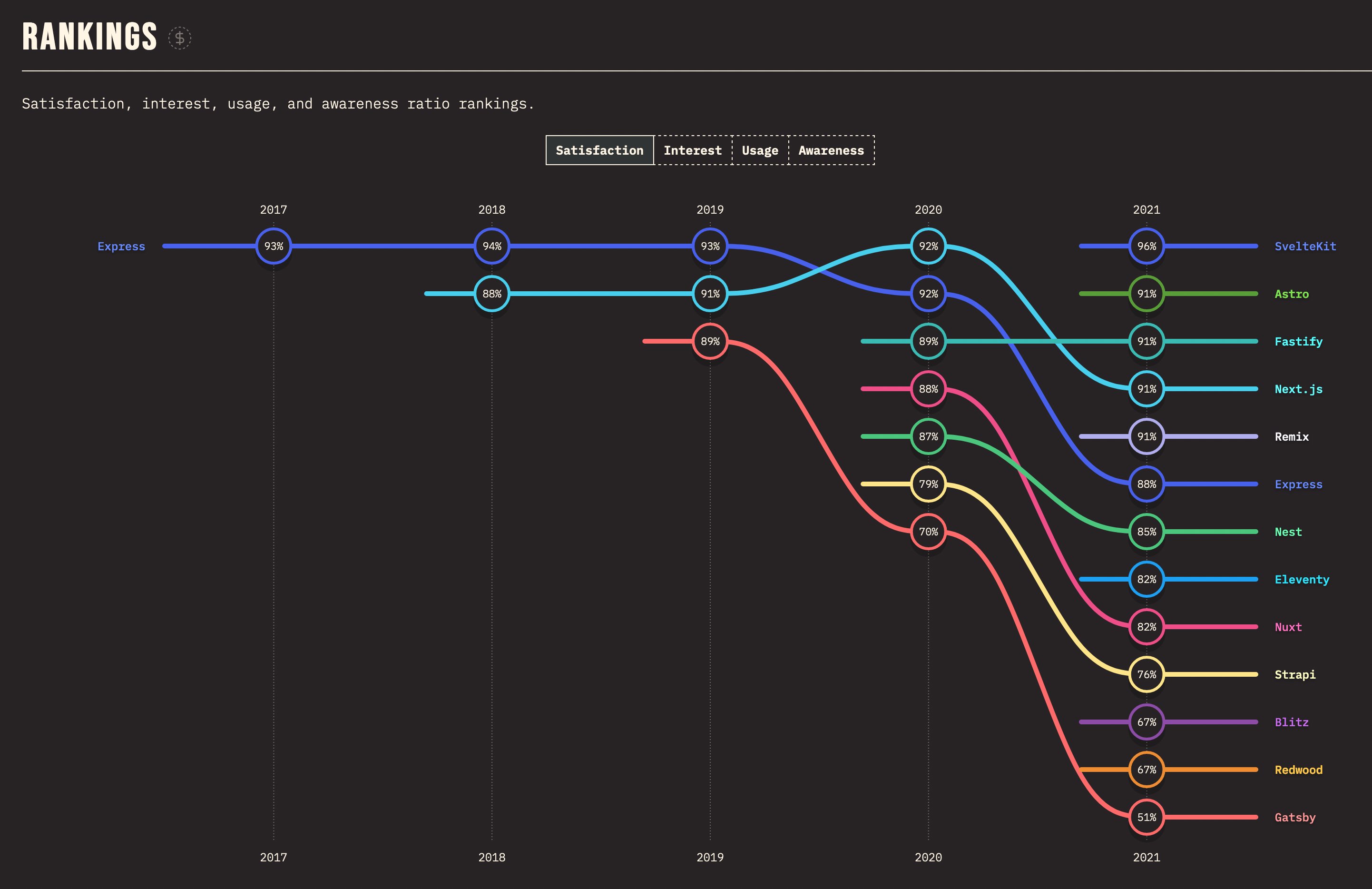This screenshot has width=1372, height=889.
Task: Click SvelteKit's 96% node in 2021
Action: [x=1146, y=246]
